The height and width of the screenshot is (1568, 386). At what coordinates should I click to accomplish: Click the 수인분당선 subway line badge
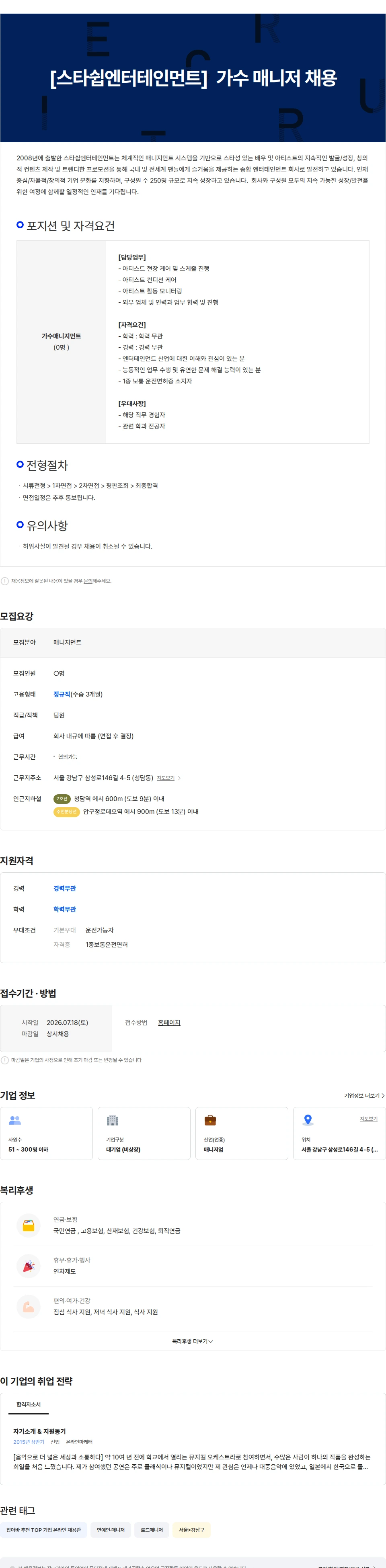coord(66,812)
